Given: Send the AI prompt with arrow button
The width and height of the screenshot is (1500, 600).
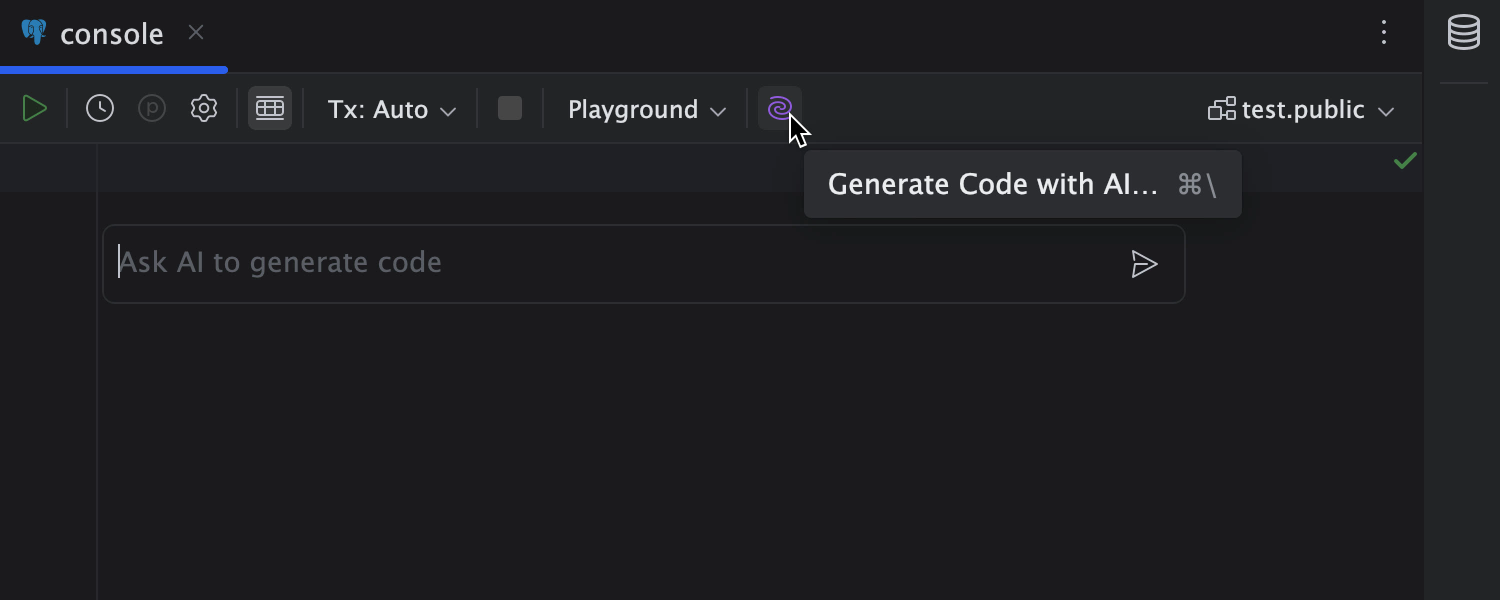Looking at the screenshot, I should tap(1144, 263).
